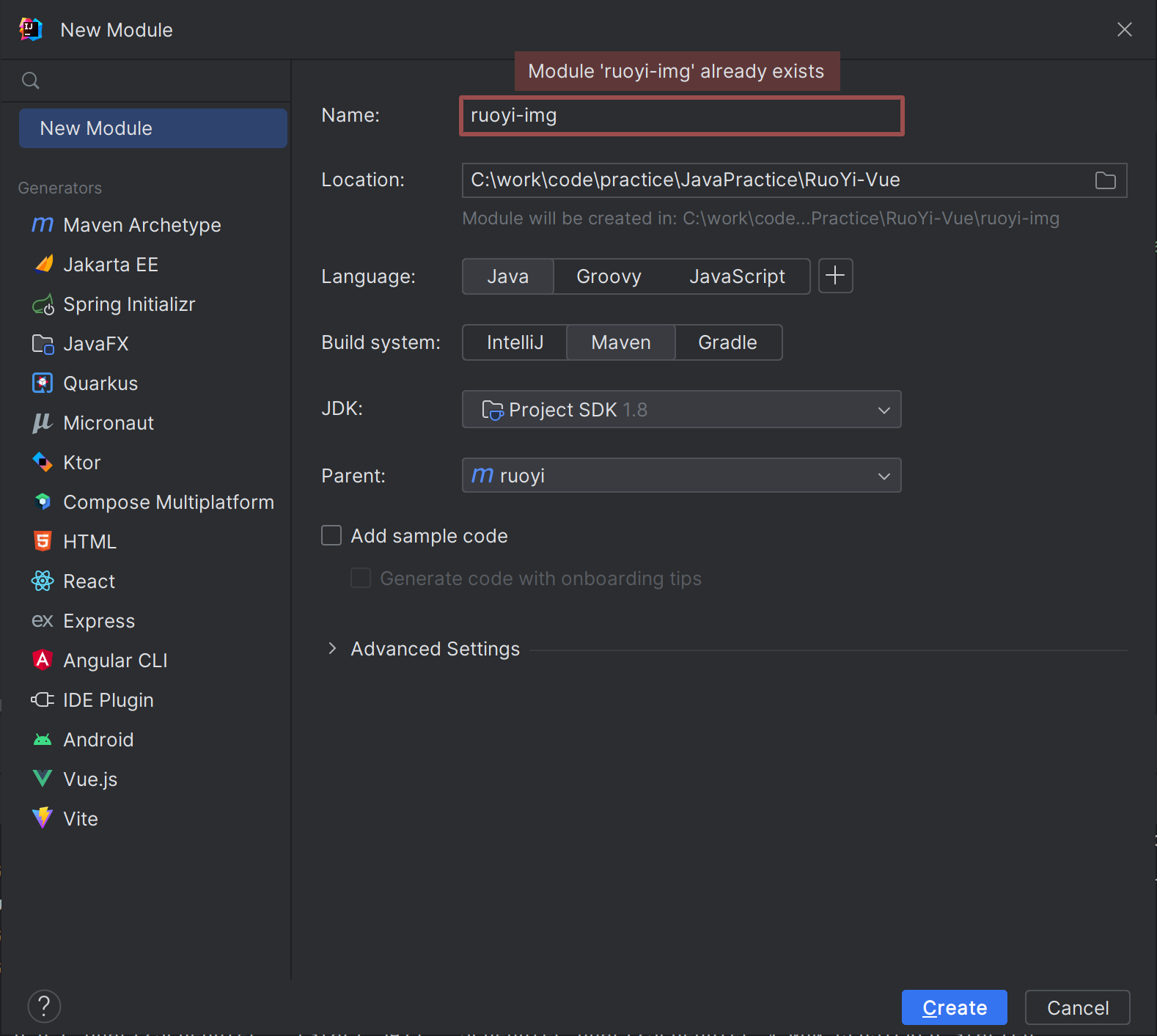This screenshot has height=1036, width=1157.
Task: Expand the Advanced Settings section
Action: tap(333, 649)
